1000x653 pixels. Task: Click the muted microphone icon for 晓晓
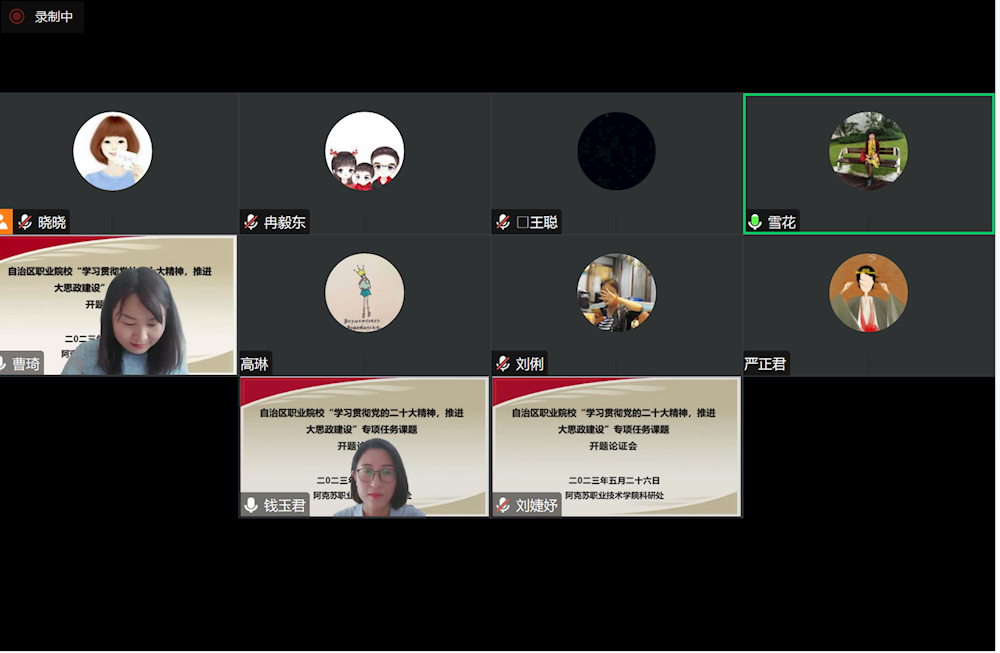click(x=25, y=222)
